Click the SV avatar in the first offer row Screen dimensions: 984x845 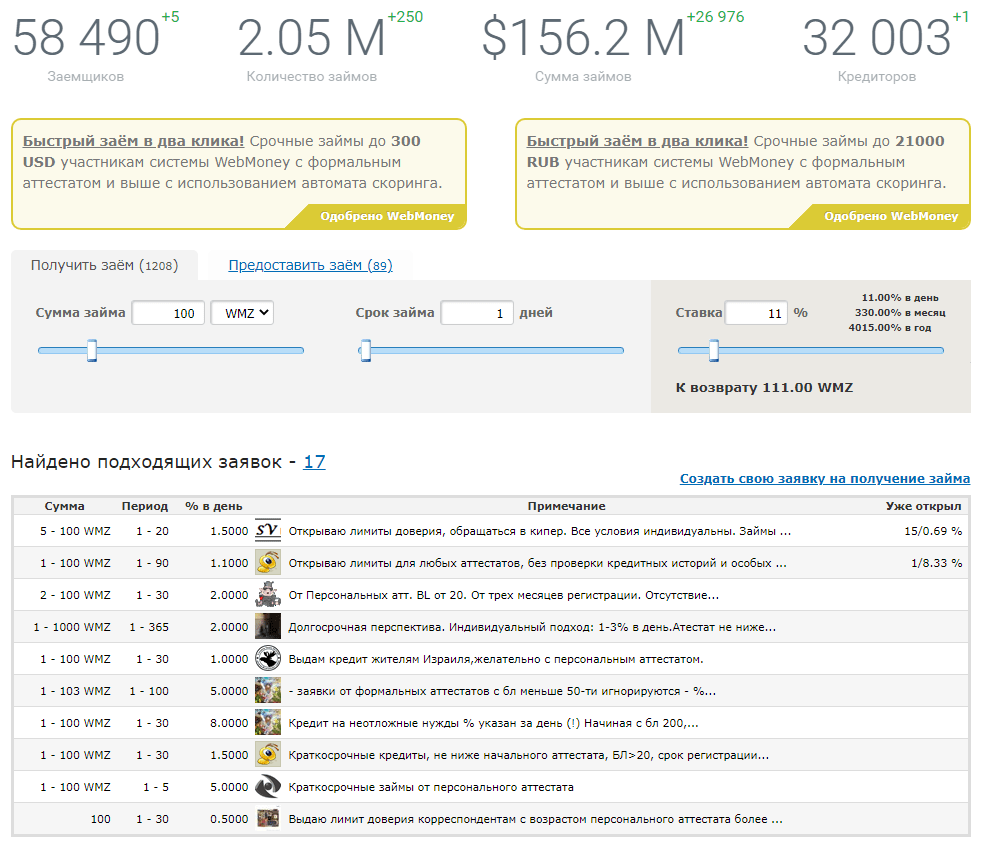[267, 531]
